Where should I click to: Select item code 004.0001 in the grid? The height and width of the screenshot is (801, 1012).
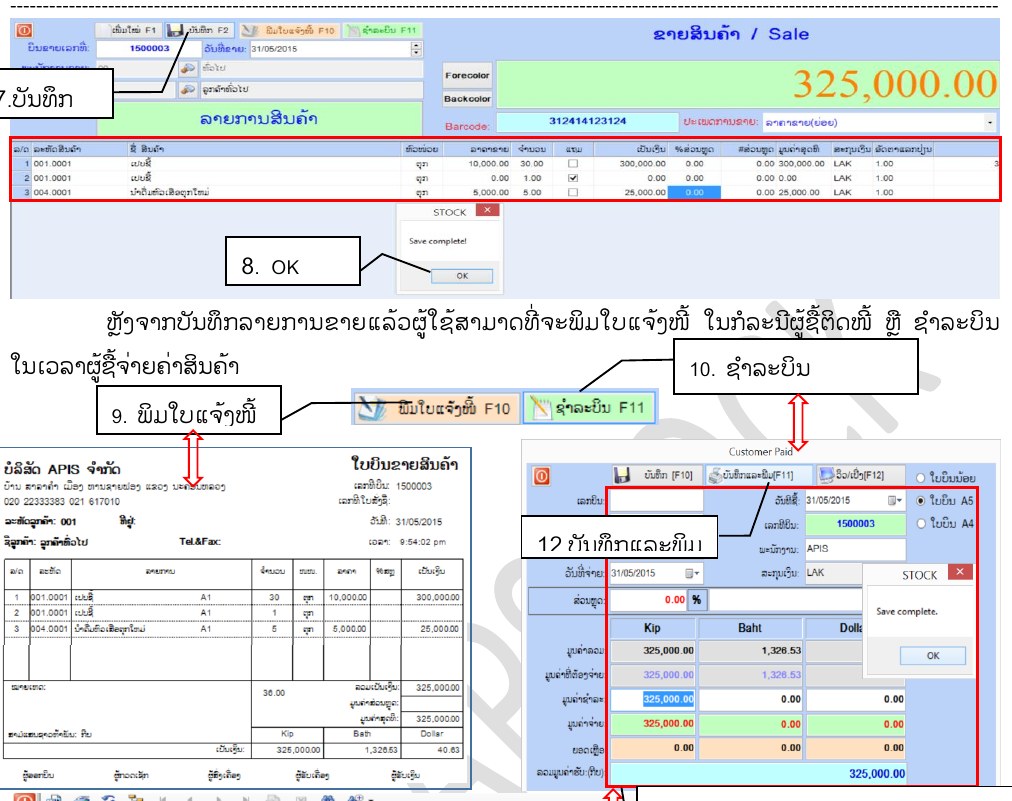click(x=52, y=192)
